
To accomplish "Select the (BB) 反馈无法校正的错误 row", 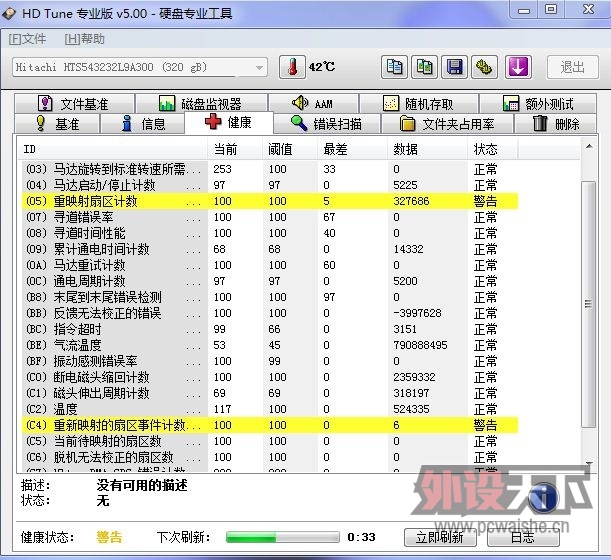I will tap(268, 313).
